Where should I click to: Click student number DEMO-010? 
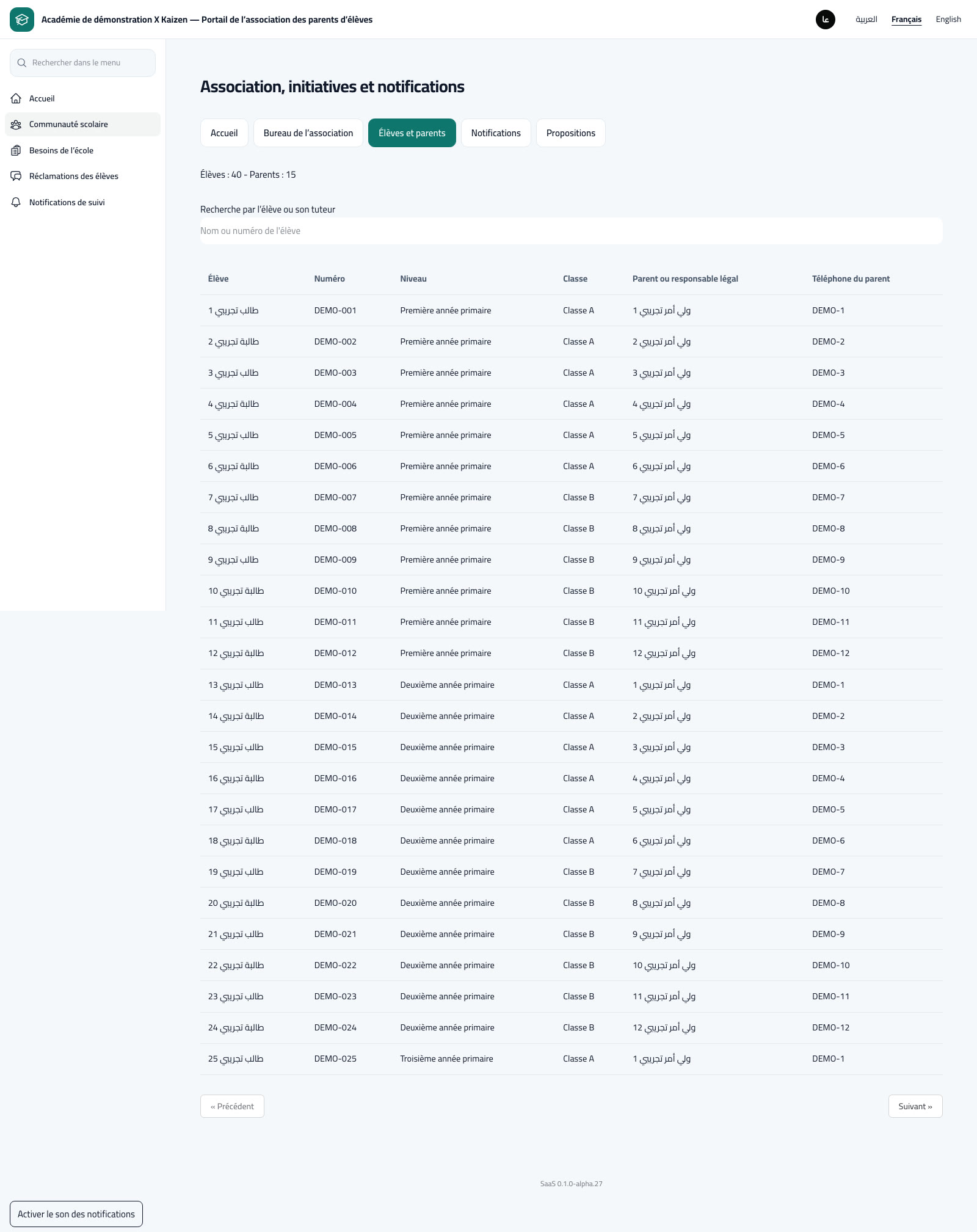coord(335,591)
